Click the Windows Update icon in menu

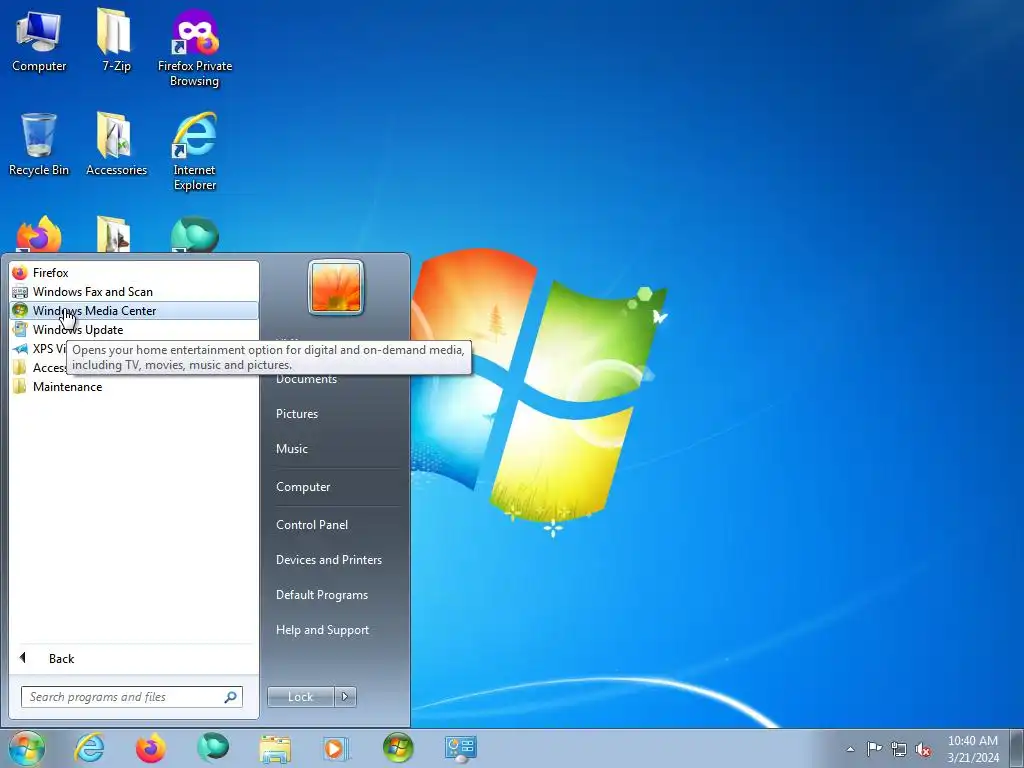[20, 330]
